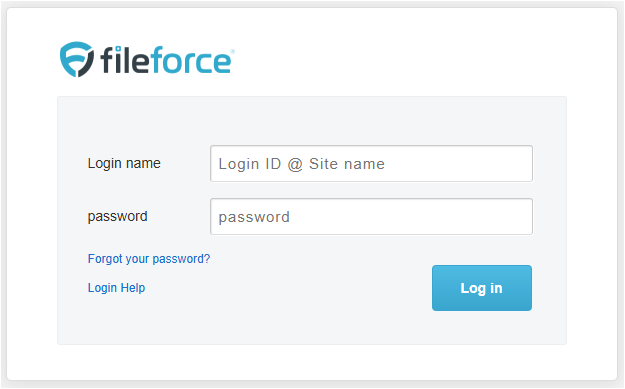Click the blue "force" part of logo
This screenshot has width=625, height=389.
[191, 60]
